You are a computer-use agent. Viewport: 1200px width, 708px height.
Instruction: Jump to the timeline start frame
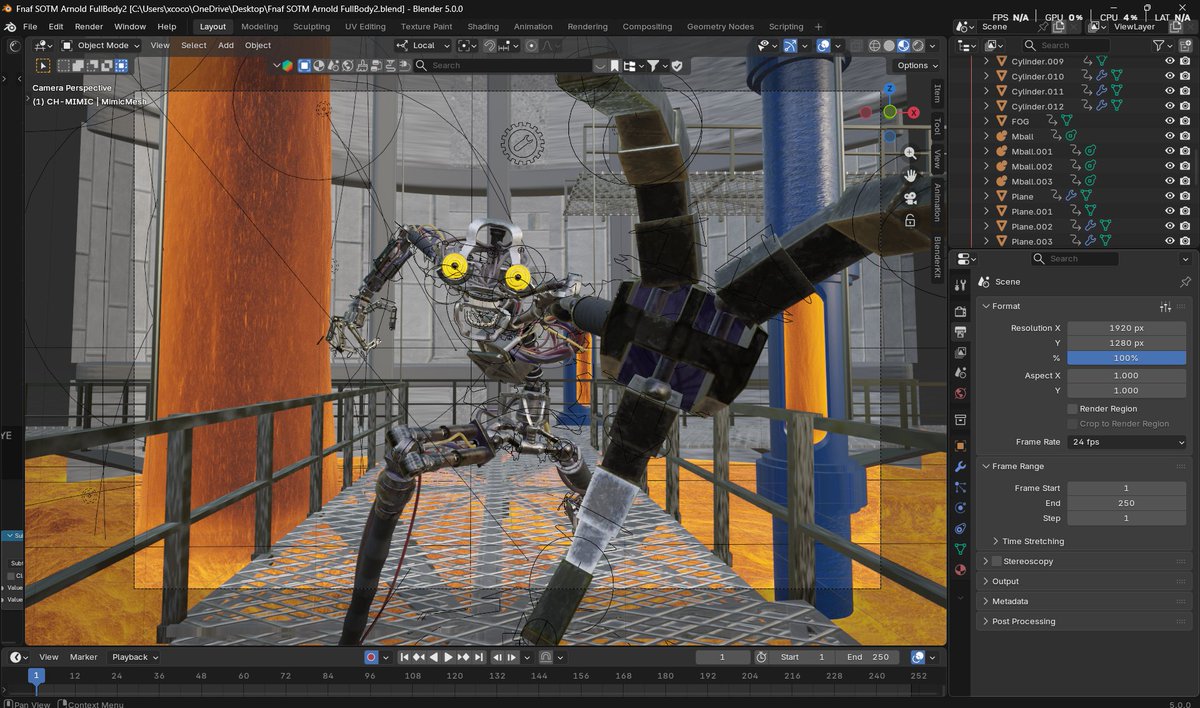[x=405, y=657]
